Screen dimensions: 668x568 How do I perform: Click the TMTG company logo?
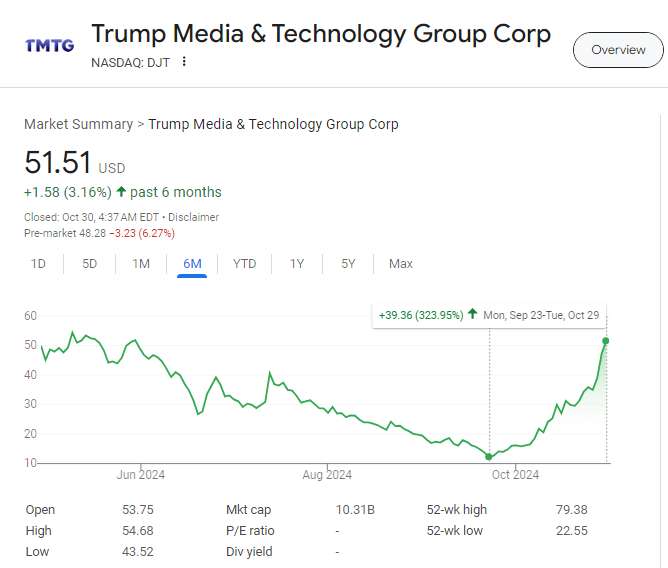tap(48, 46)
